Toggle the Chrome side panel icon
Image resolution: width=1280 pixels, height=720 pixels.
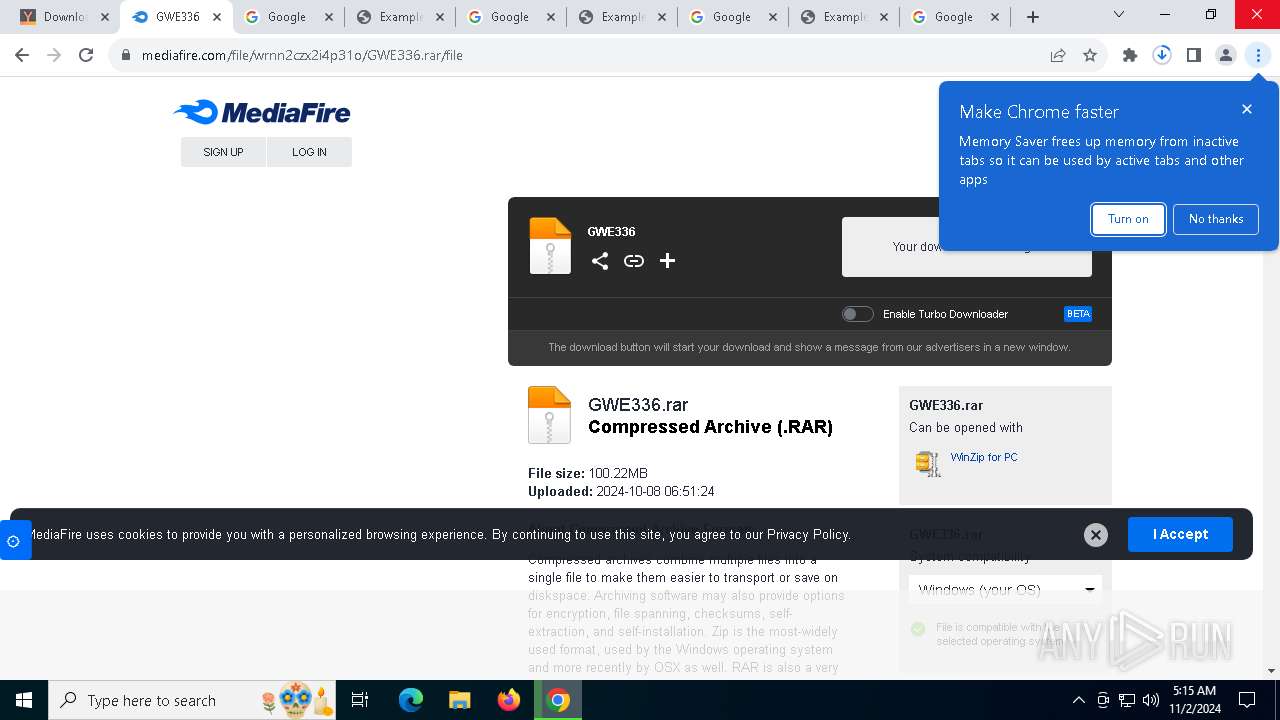click(x=1194, y=55)
